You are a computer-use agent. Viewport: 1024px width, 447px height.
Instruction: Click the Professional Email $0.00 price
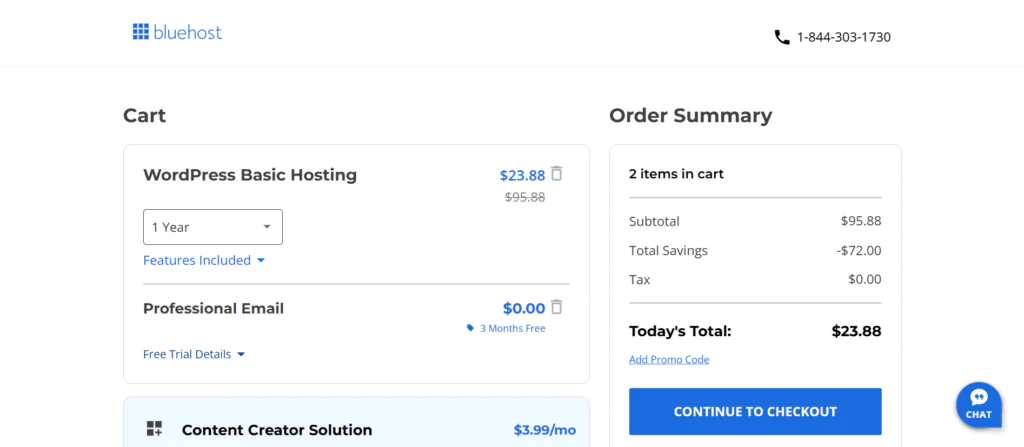click(x=524, y=308)
